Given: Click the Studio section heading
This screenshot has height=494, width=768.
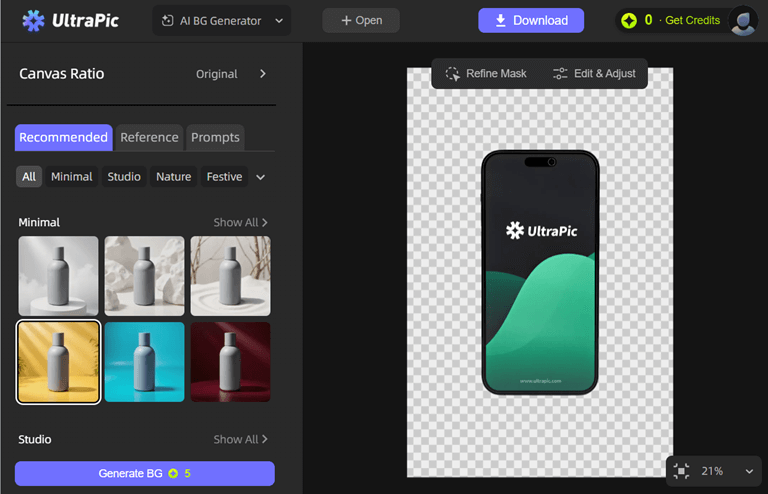Looking at the screenshot, I should pyautogui.click(x=35, y=439).
